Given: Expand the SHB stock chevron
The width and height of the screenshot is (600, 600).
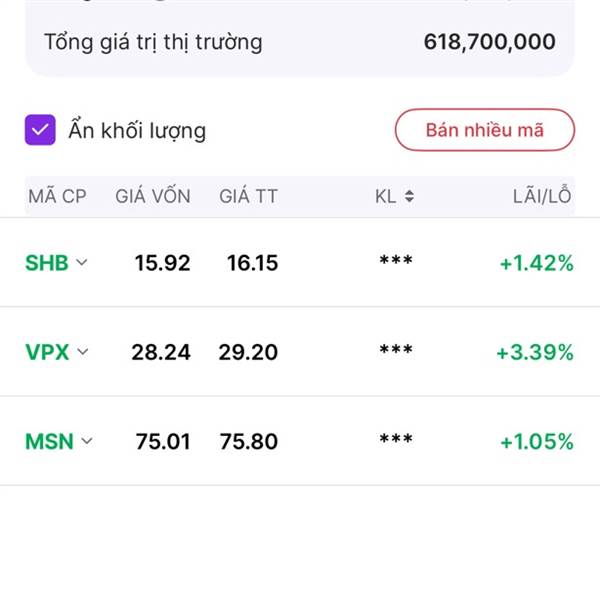Looking at the screenshot, I should click(82, 263).
